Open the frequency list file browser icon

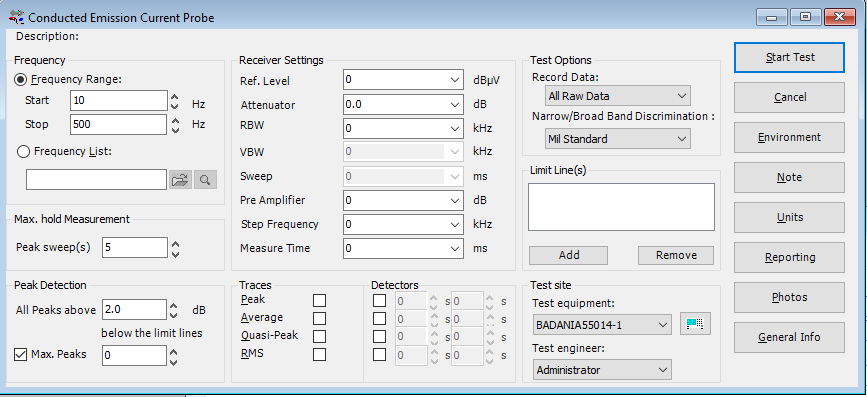180,180
